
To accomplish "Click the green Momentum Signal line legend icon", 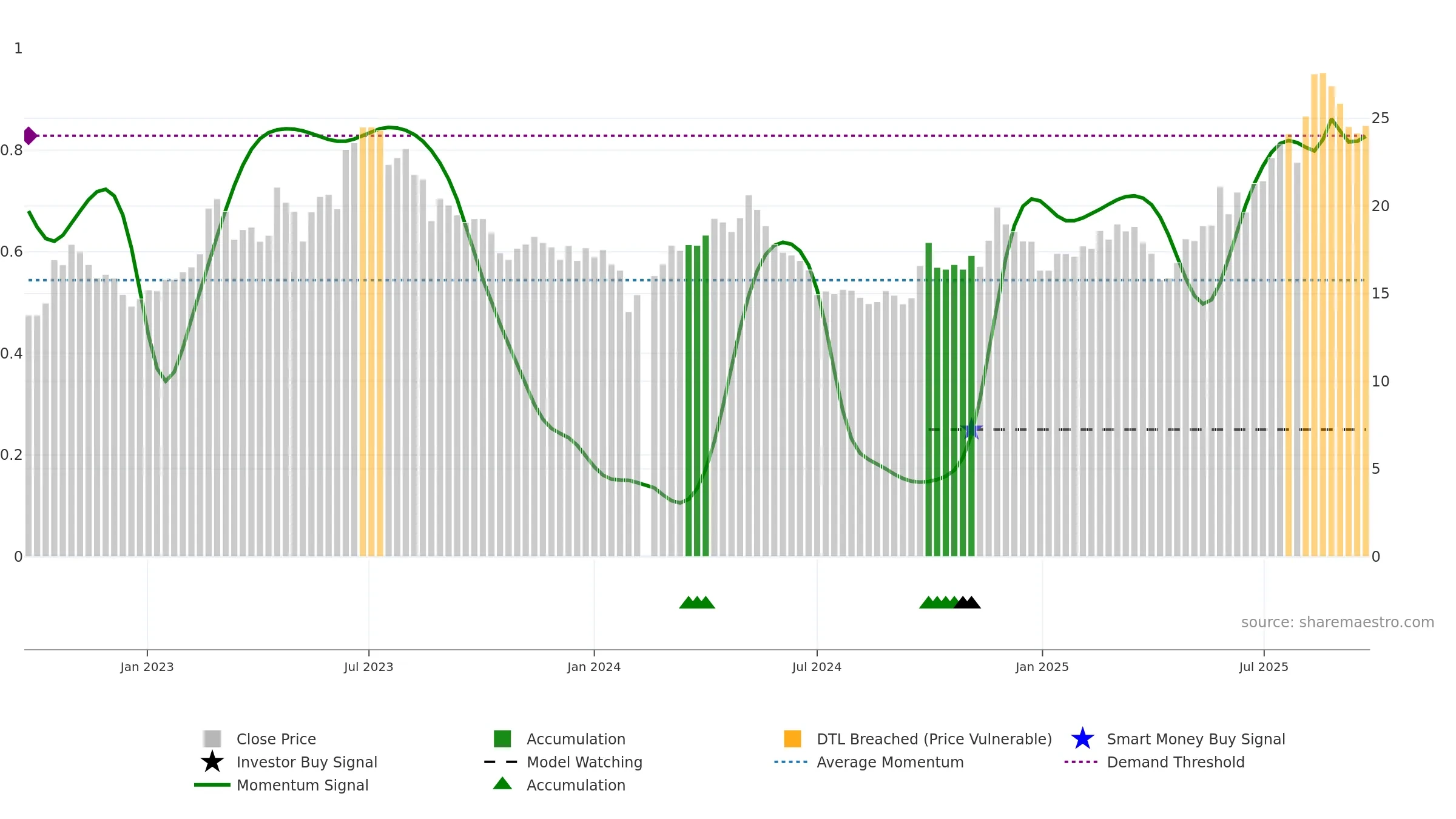I will click(x=212, y=785).
